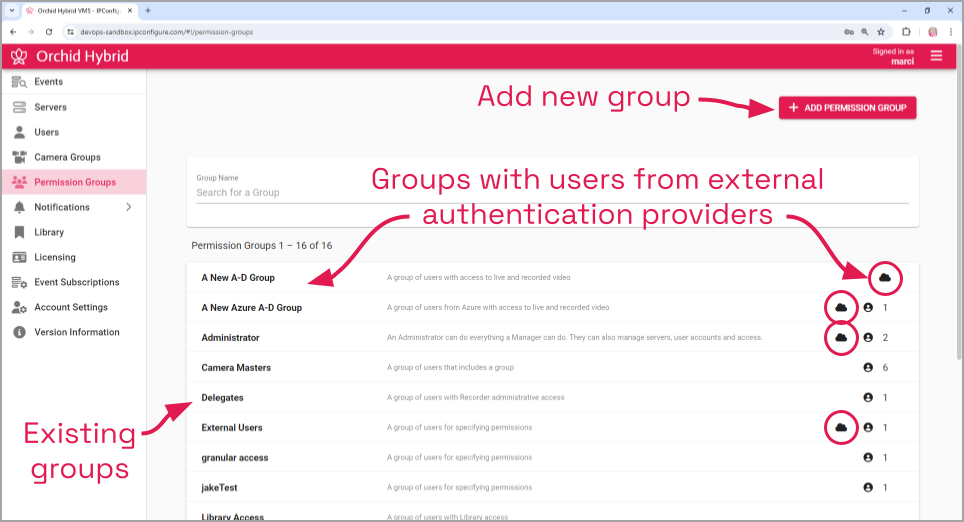Viewport: 964px width, 522px height.
Task: Click the Users sidebar person icon
Action: [x=19, y=132]
